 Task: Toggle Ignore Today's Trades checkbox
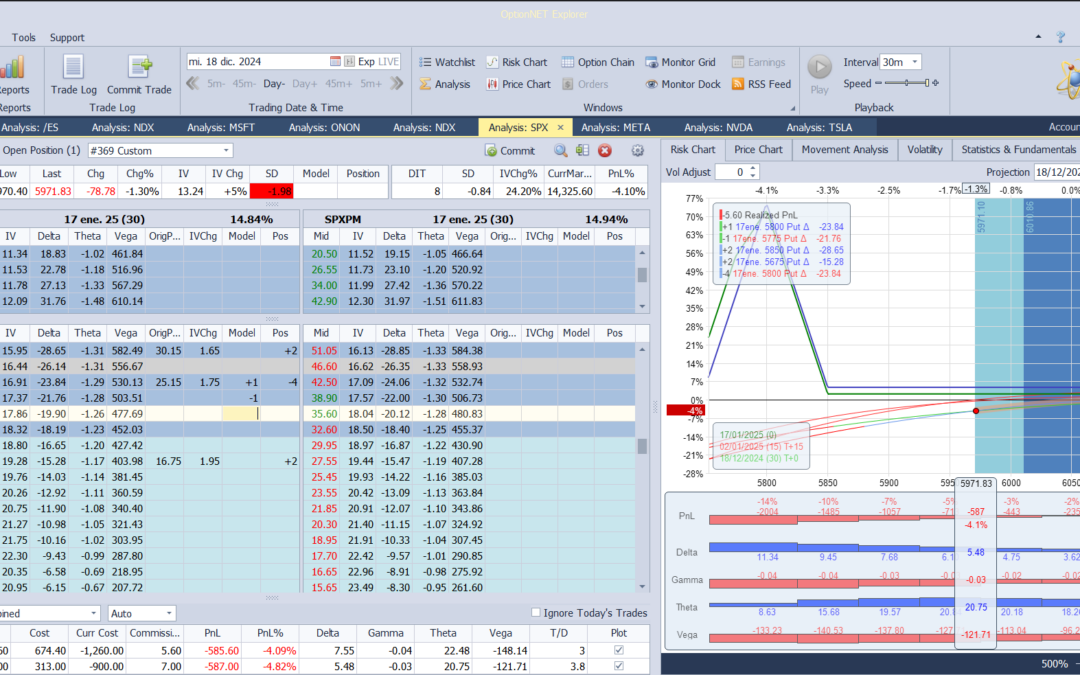pyautogui.click(x=535, y=612)
